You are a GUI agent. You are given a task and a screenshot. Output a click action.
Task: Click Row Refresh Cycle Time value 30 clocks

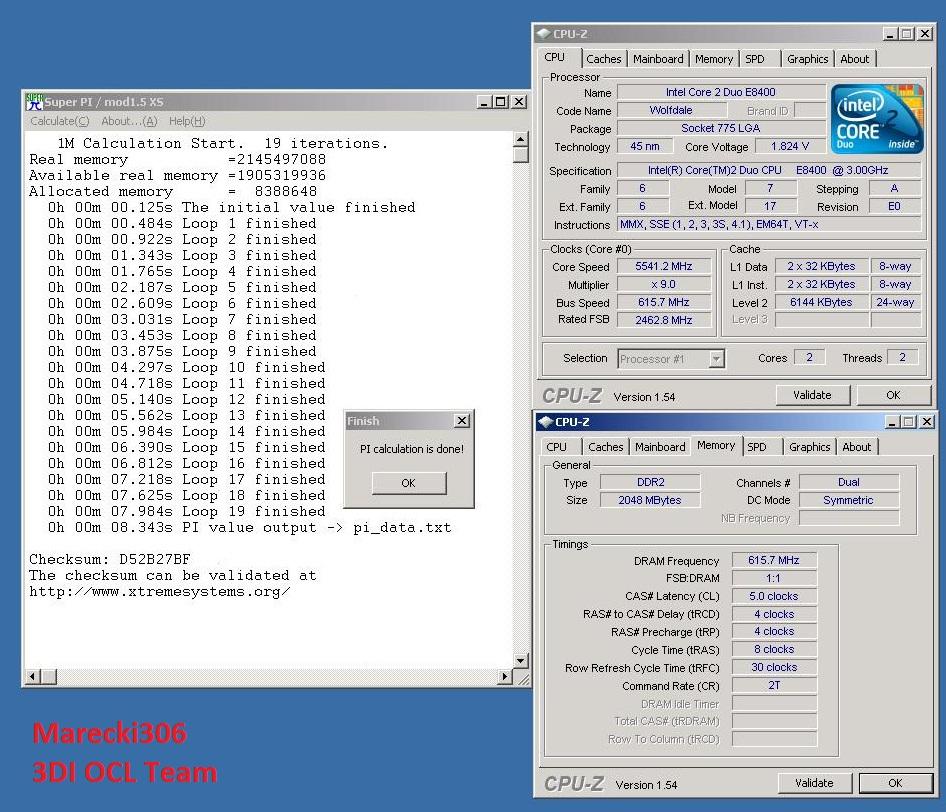tap(774, 667)
